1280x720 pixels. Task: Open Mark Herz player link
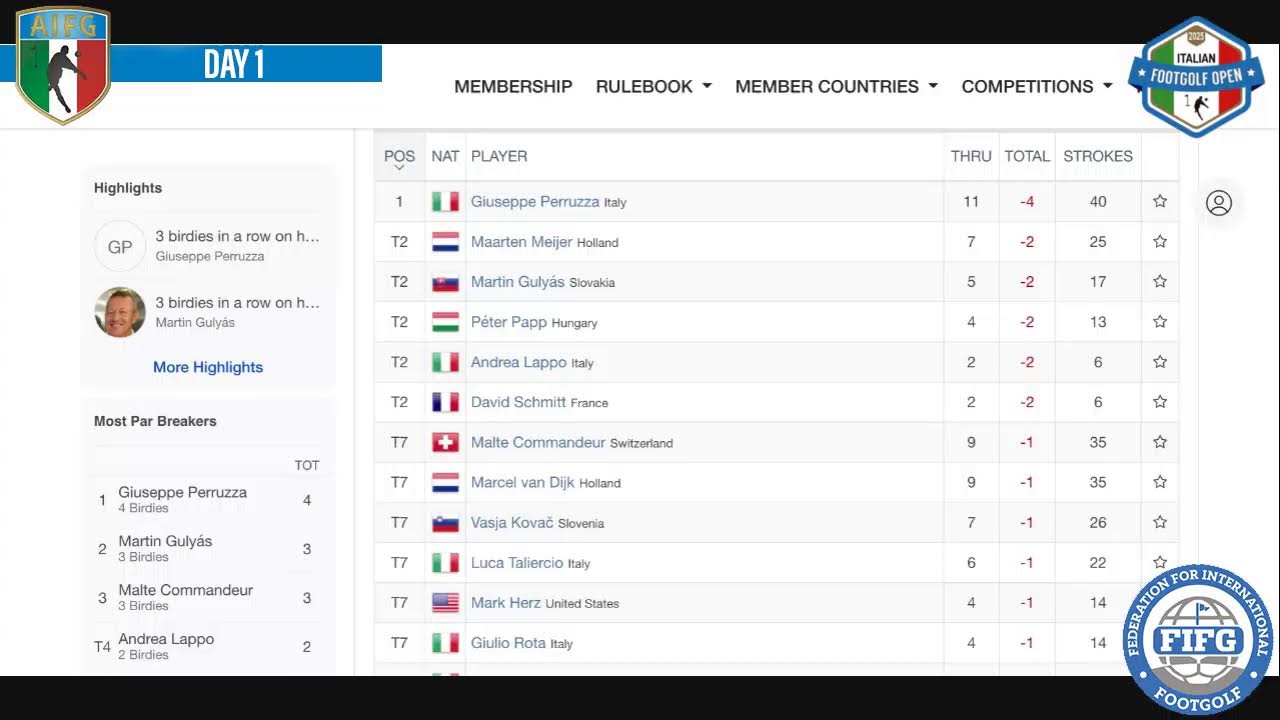506,602
